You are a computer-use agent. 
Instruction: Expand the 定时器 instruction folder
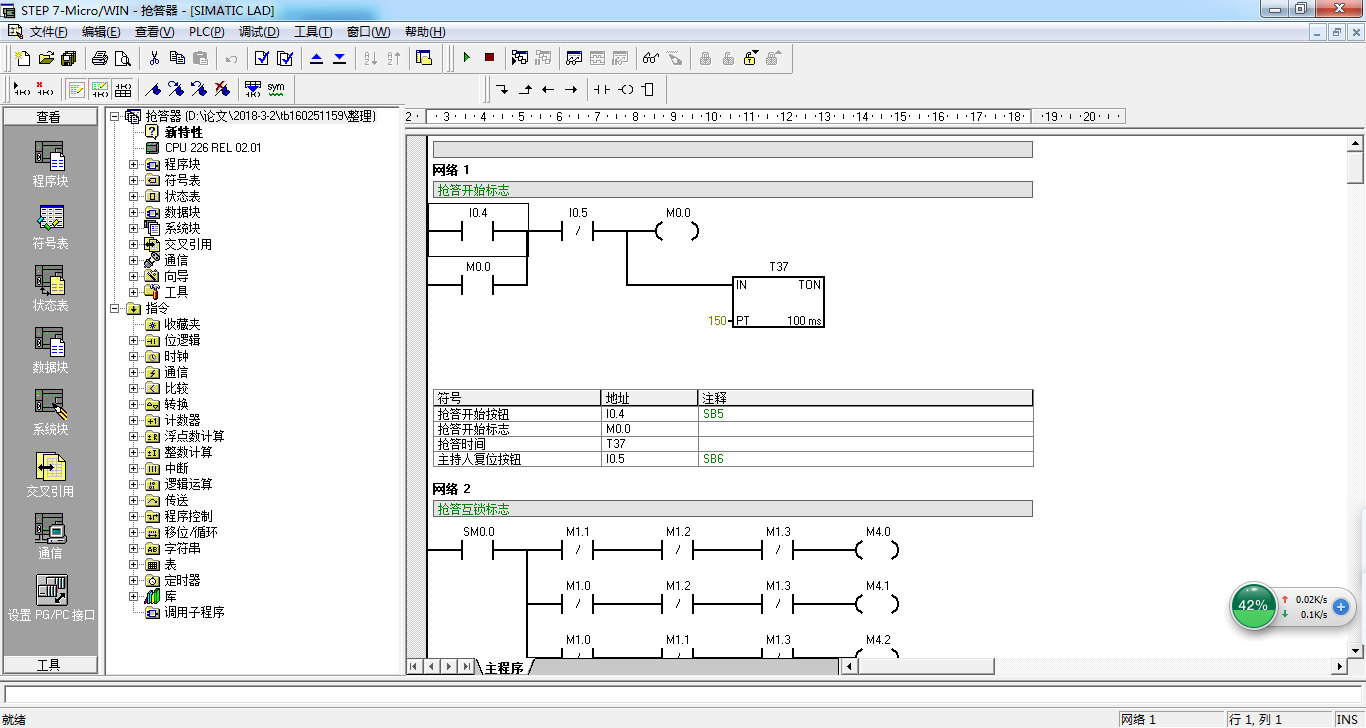coord(134,580)
